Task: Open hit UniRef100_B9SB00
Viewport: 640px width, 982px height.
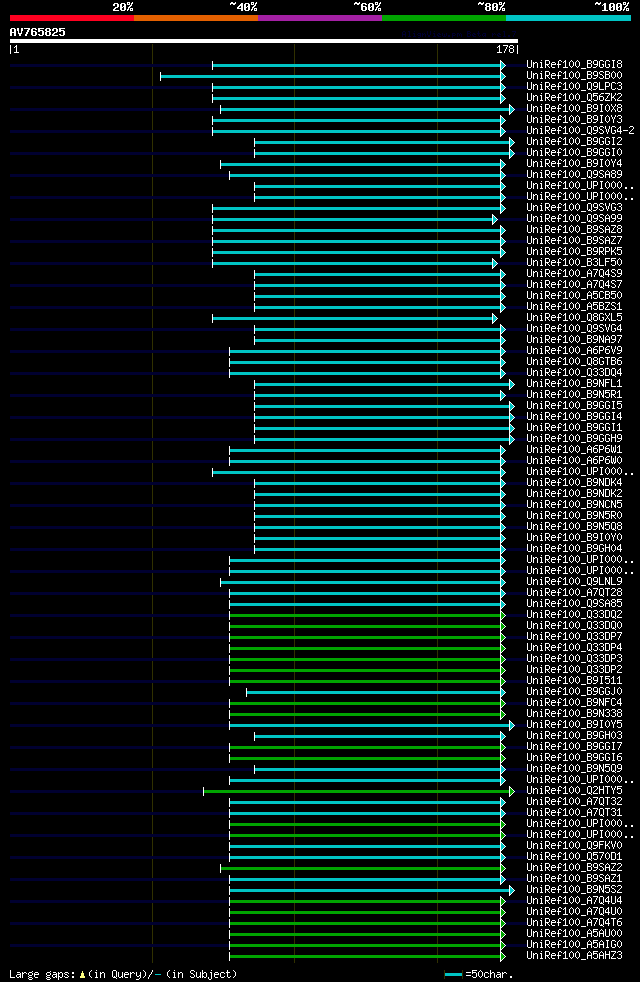Action: pyautogui.click(x=574, y=76)
